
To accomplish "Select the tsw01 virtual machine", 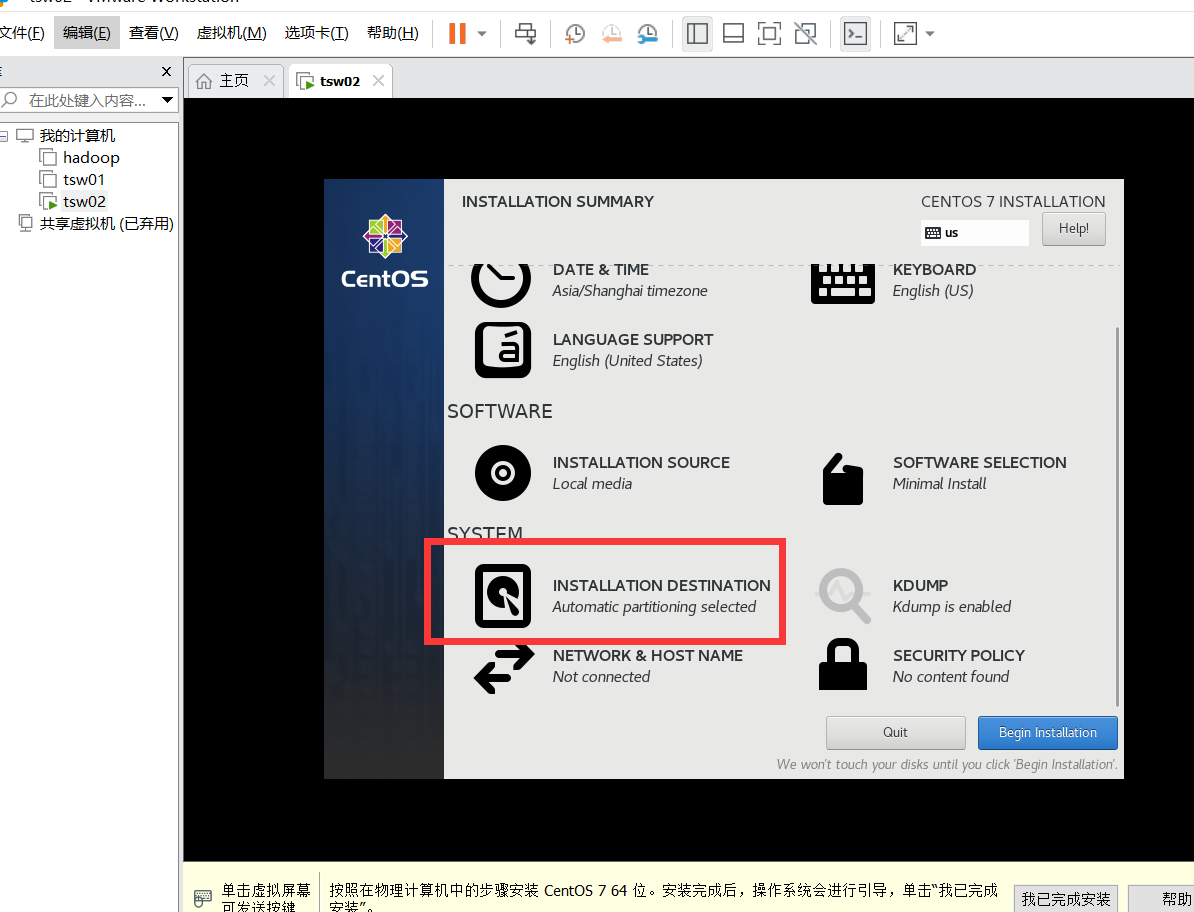I will pos(84,180).
